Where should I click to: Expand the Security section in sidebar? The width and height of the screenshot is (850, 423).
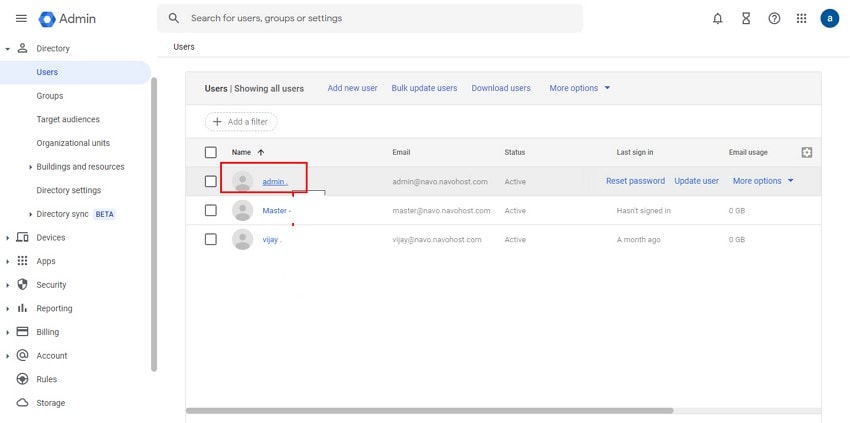[x=9, y=285]
